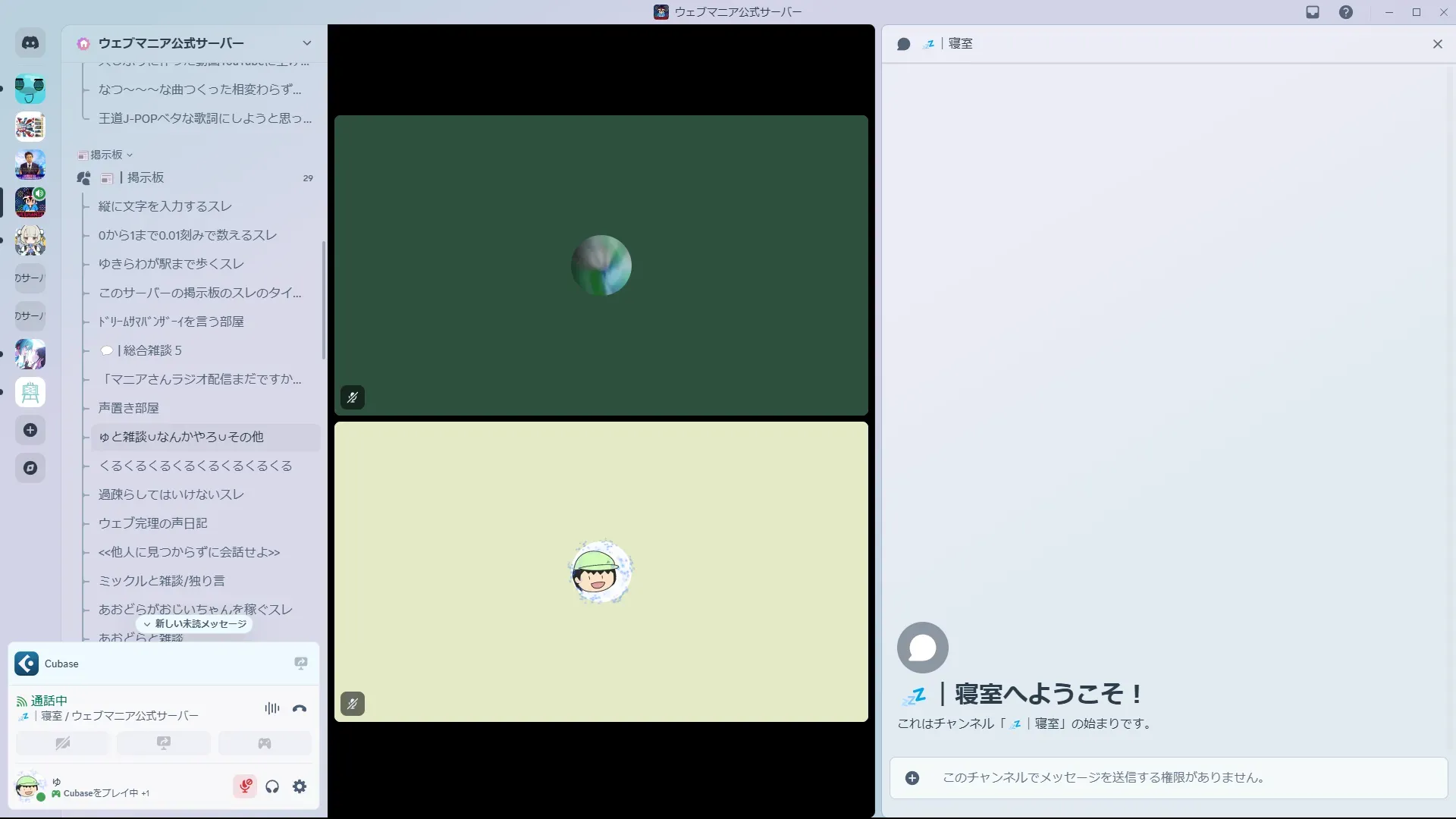Image resolution: width=1456 pixels, height=819 pixels.
Task: Open the 声置き部屋 thread
Action: pos(129,408)
